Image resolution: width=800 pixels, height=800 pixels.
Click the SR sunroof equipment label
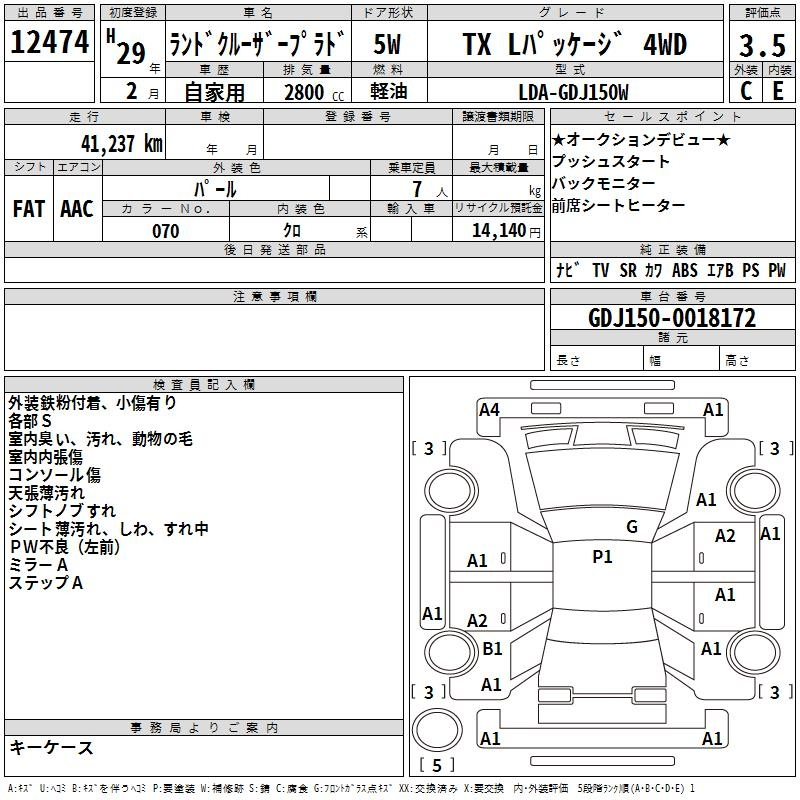[628, 270]
